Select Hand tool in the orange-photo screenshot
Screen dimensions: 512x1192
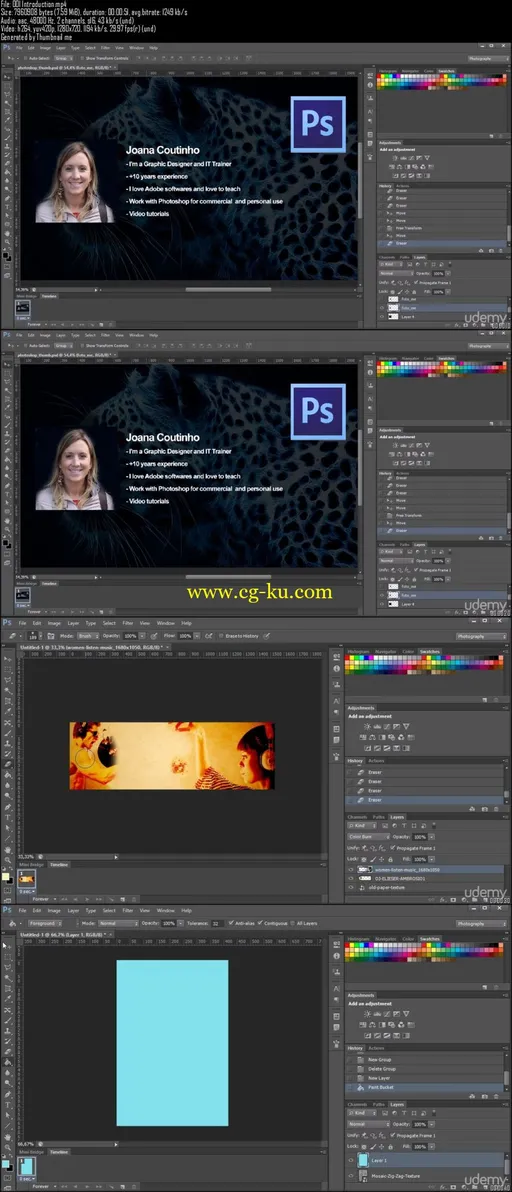click(7, 850)
